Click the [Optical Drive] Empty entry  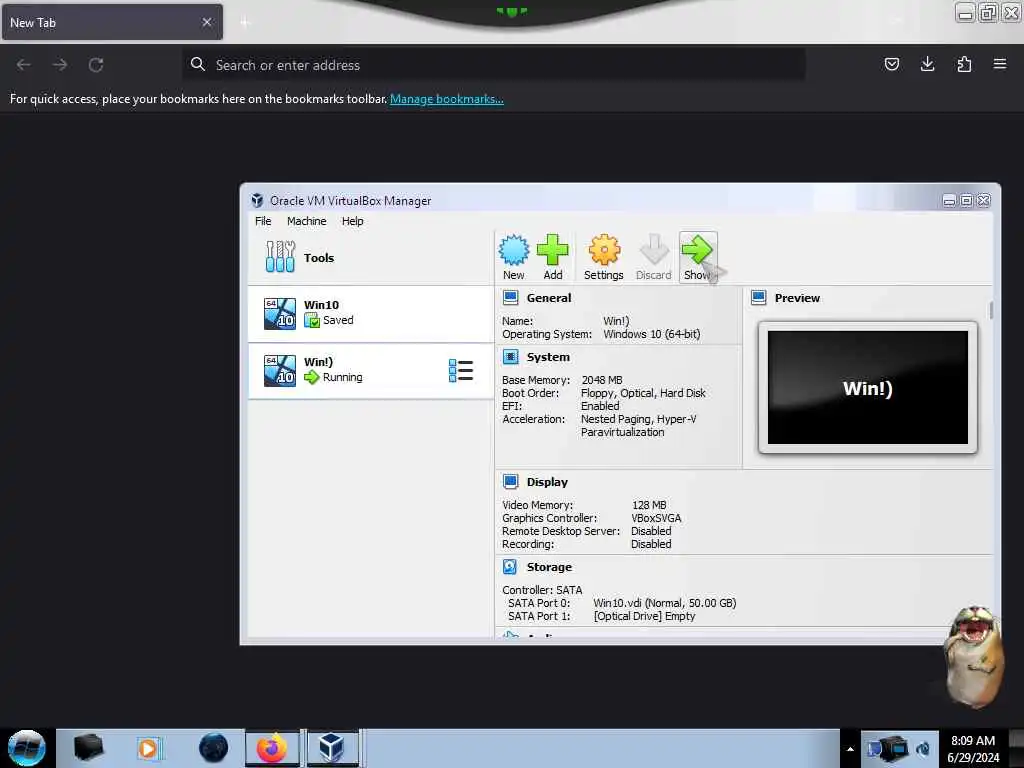click(644, 616)
